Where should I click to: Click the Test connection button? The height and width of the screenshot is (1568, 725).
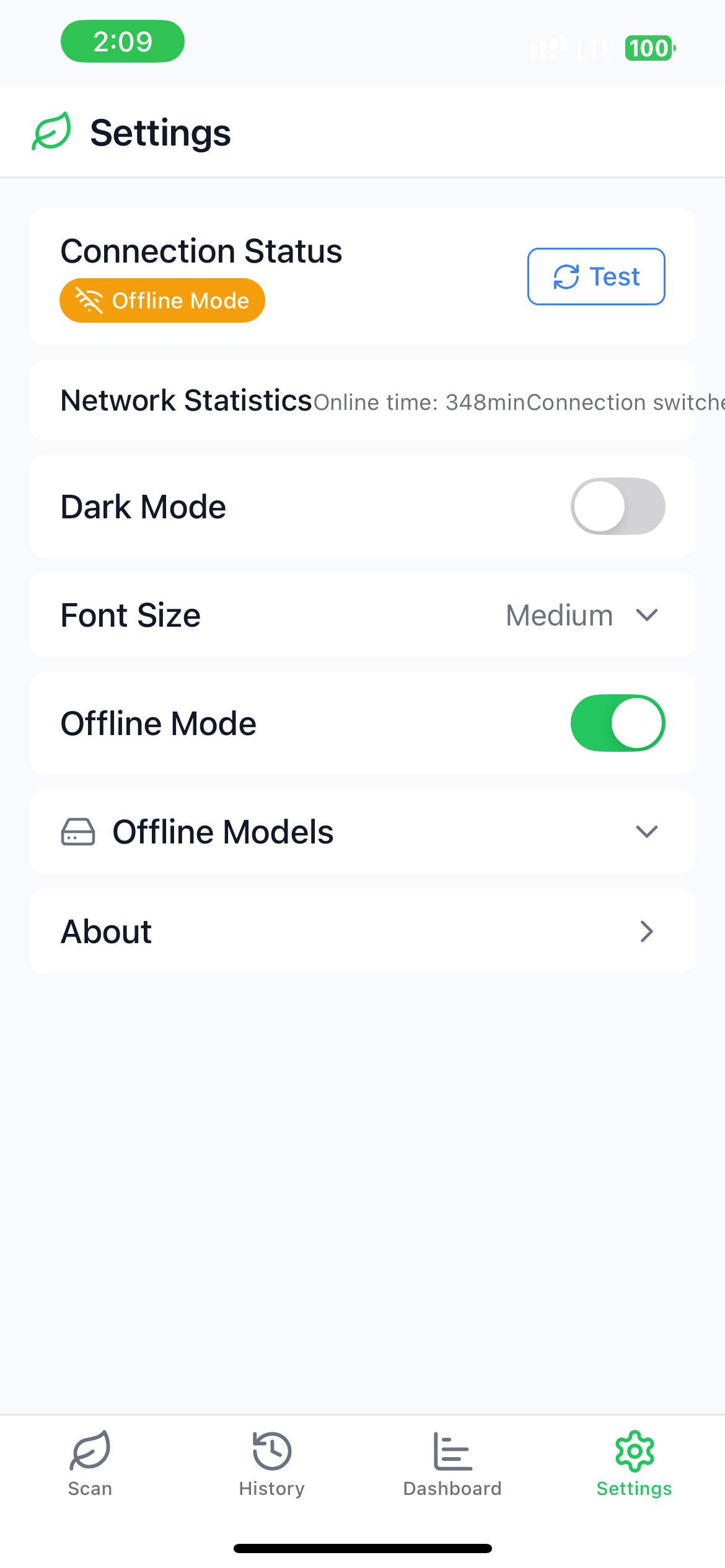pos(596,277)
